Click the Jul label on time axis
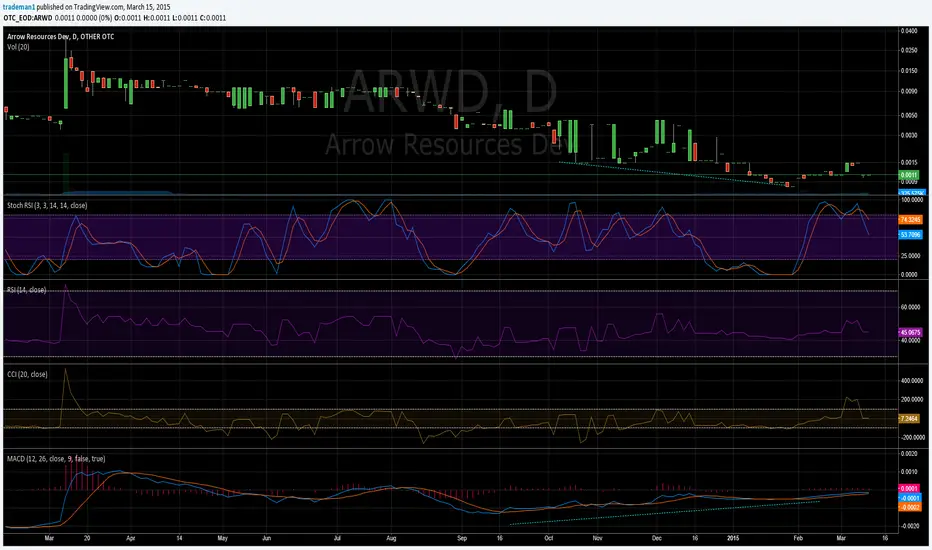932x550 pixels. tap(337, 538)
